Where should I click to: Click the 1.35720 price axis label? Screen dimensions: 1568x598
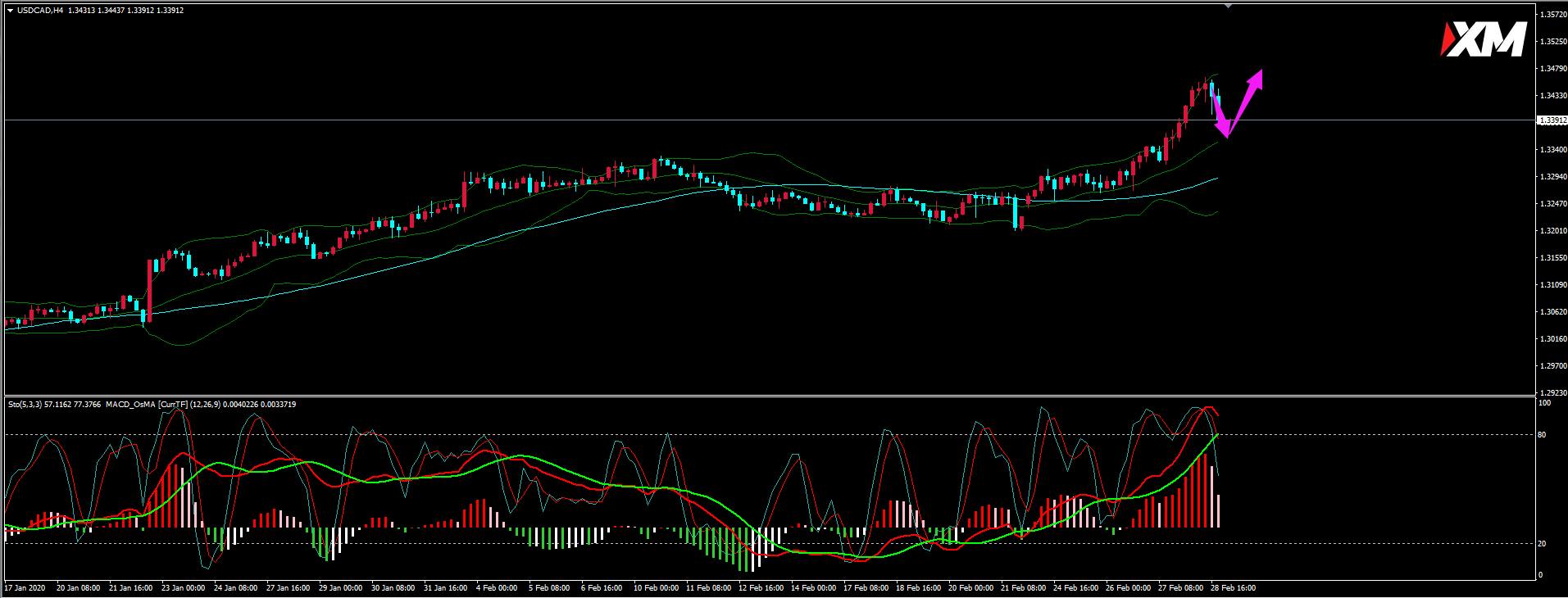click(x=1554, y=15)
